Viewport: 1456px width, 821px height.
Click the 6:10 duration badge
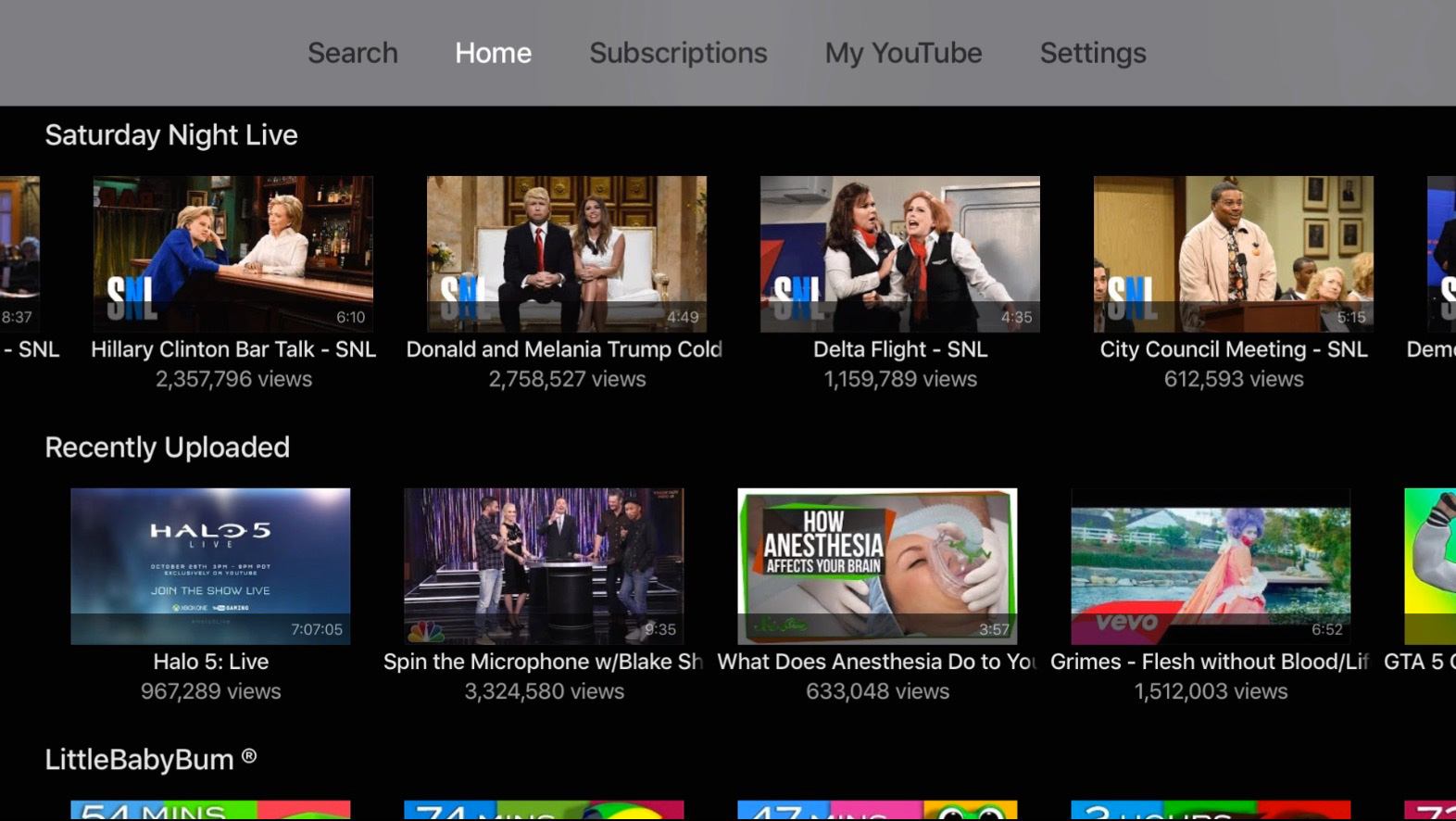coord(351,317)
